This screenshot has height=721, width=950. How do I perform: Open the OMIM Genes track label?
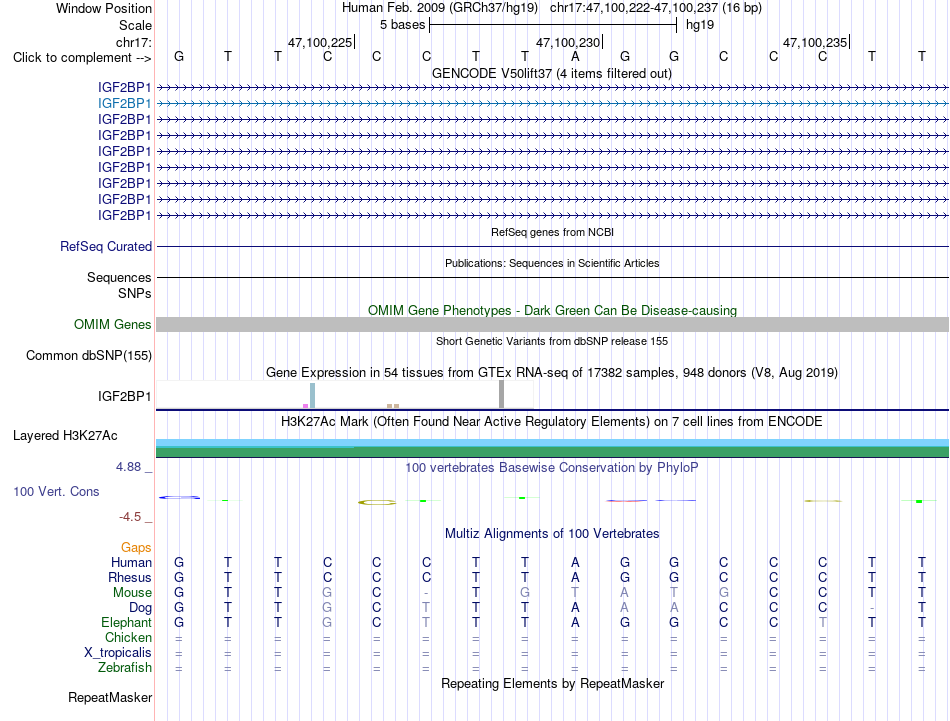click(x=113, y=325)
